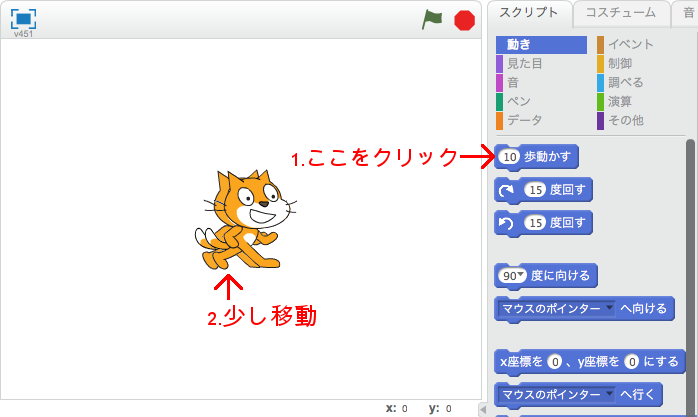Click the x座標 value field showing 0
The width and height of the screenshot is (698, 417).
pyautogui.click(x=555, y=362)
